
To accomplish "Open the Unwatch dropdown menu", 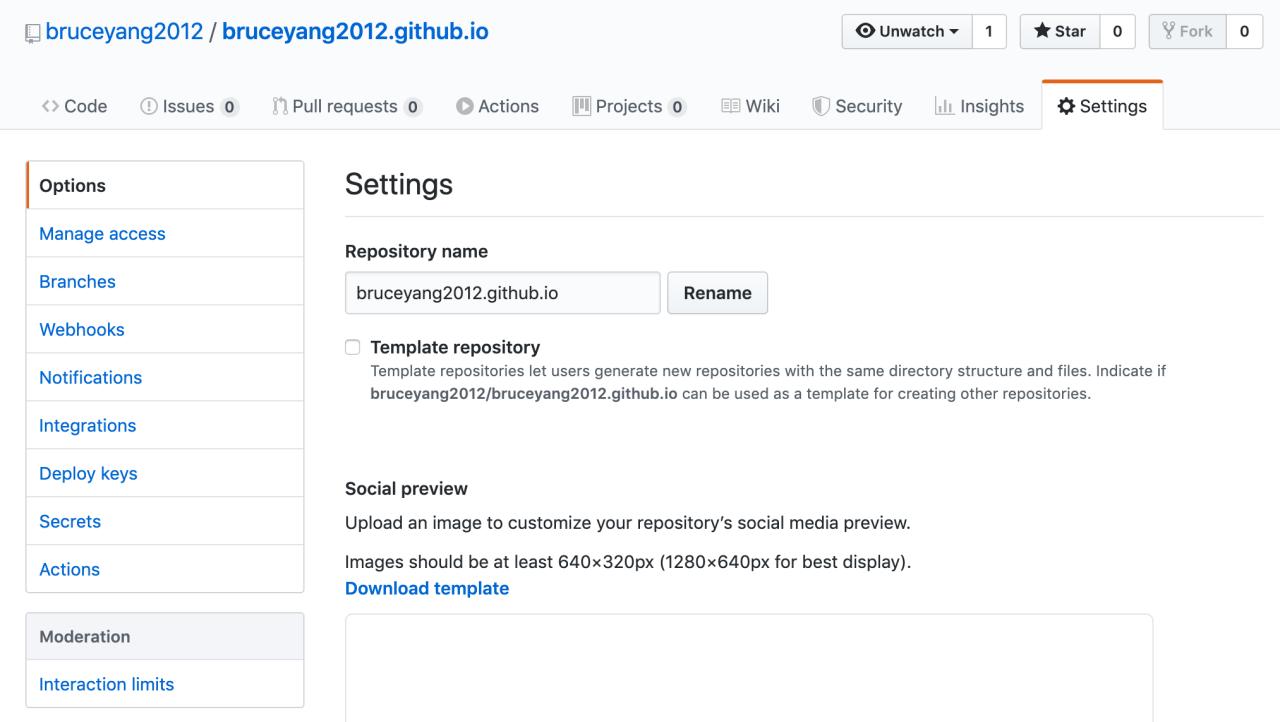I will pyautogui.click(x=907, y=31).
